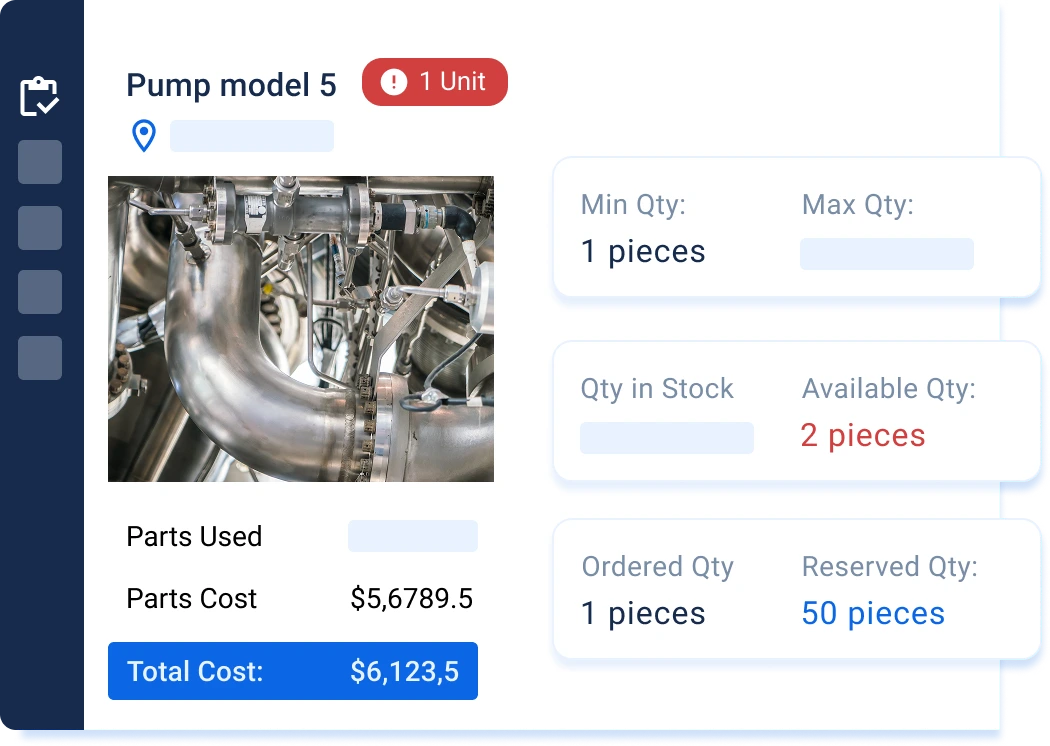Image resolution: width=1050 pixels, height=746 pixels.
Task: Click the Max Qty value field
Action: click(x=887, y=254)
